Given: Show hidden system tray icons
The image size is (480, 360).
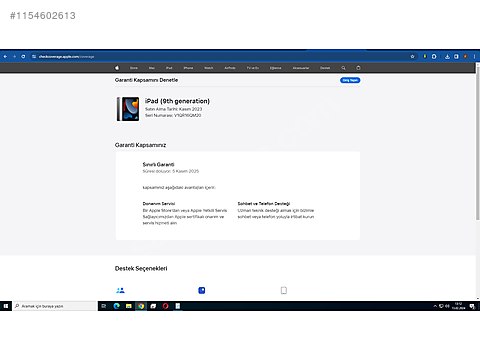Looking at the screenshot, I should coord(435,306).
